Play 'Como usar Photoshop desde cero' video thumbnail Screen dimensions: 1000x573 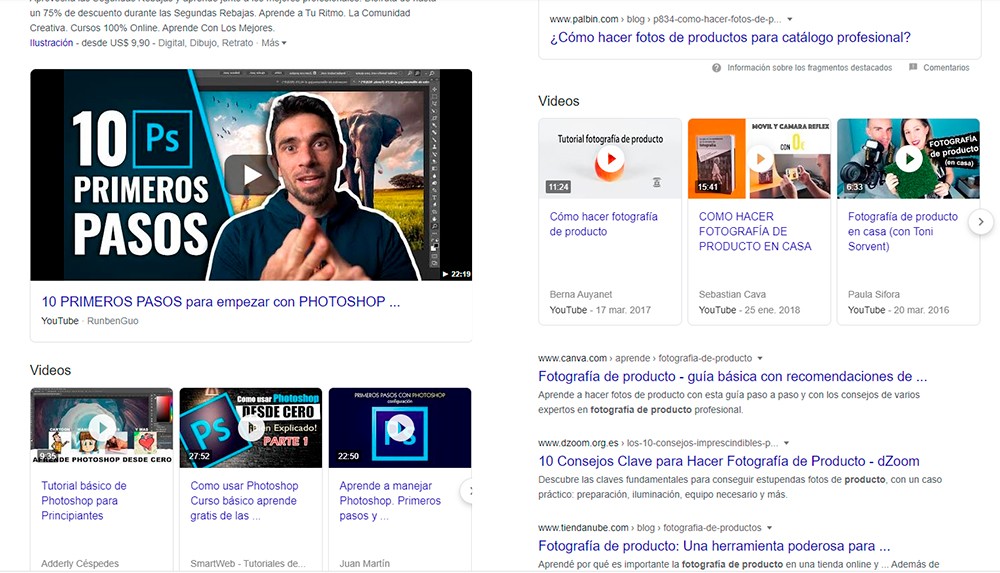coord(251,427)
